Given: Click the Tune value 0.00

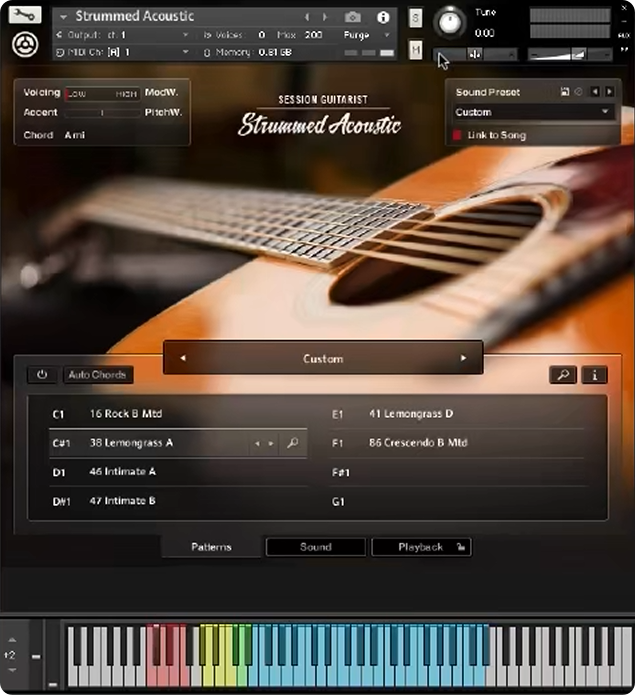Looking at the screenshot, I should coord(484,33).
